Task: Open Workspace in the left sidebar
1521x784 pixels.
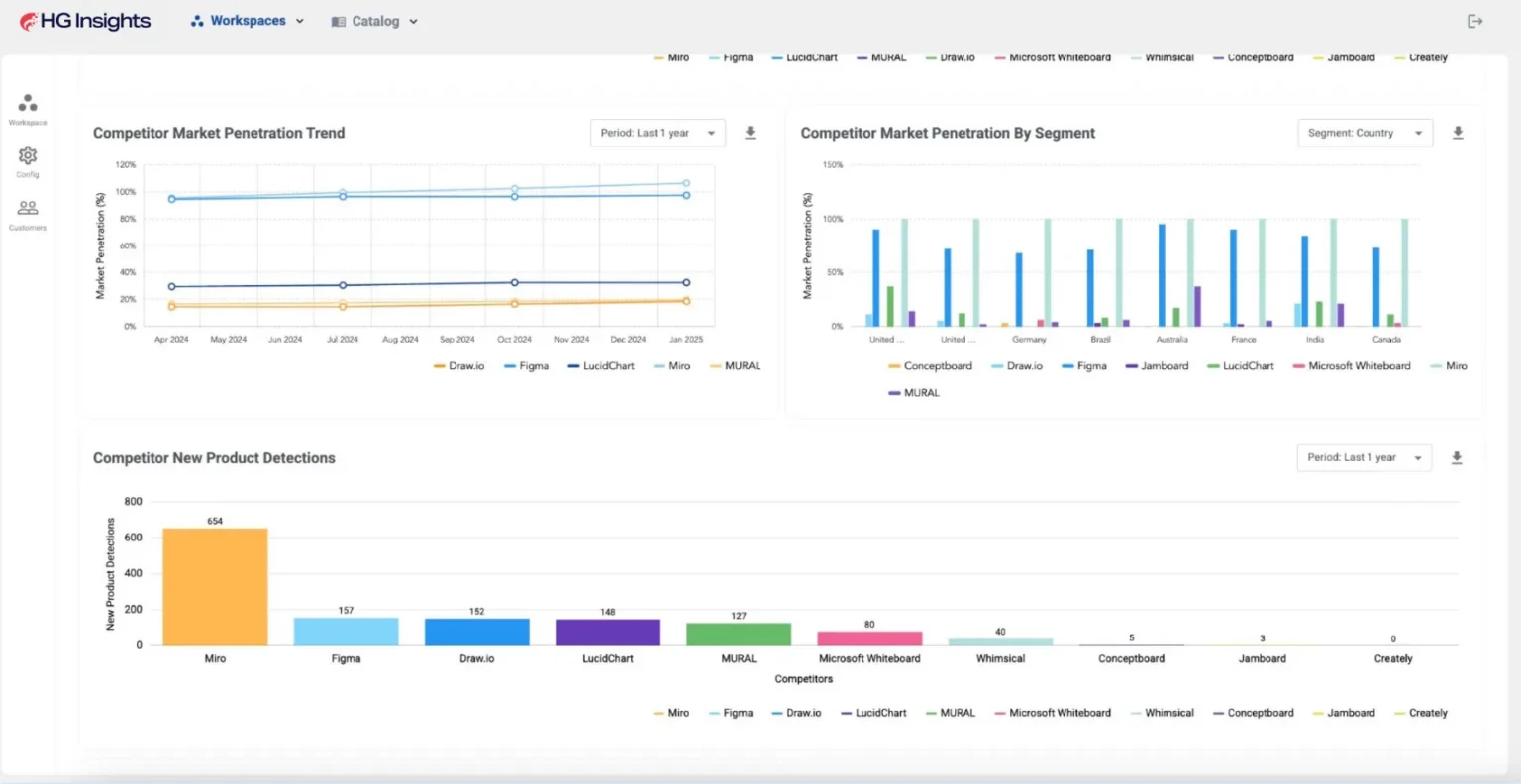Action: click(28, 109)
